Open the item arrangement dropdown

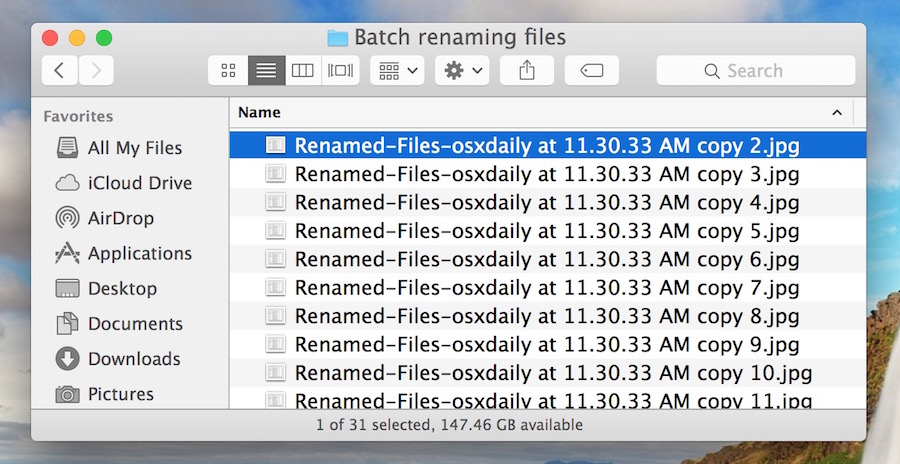397,71
